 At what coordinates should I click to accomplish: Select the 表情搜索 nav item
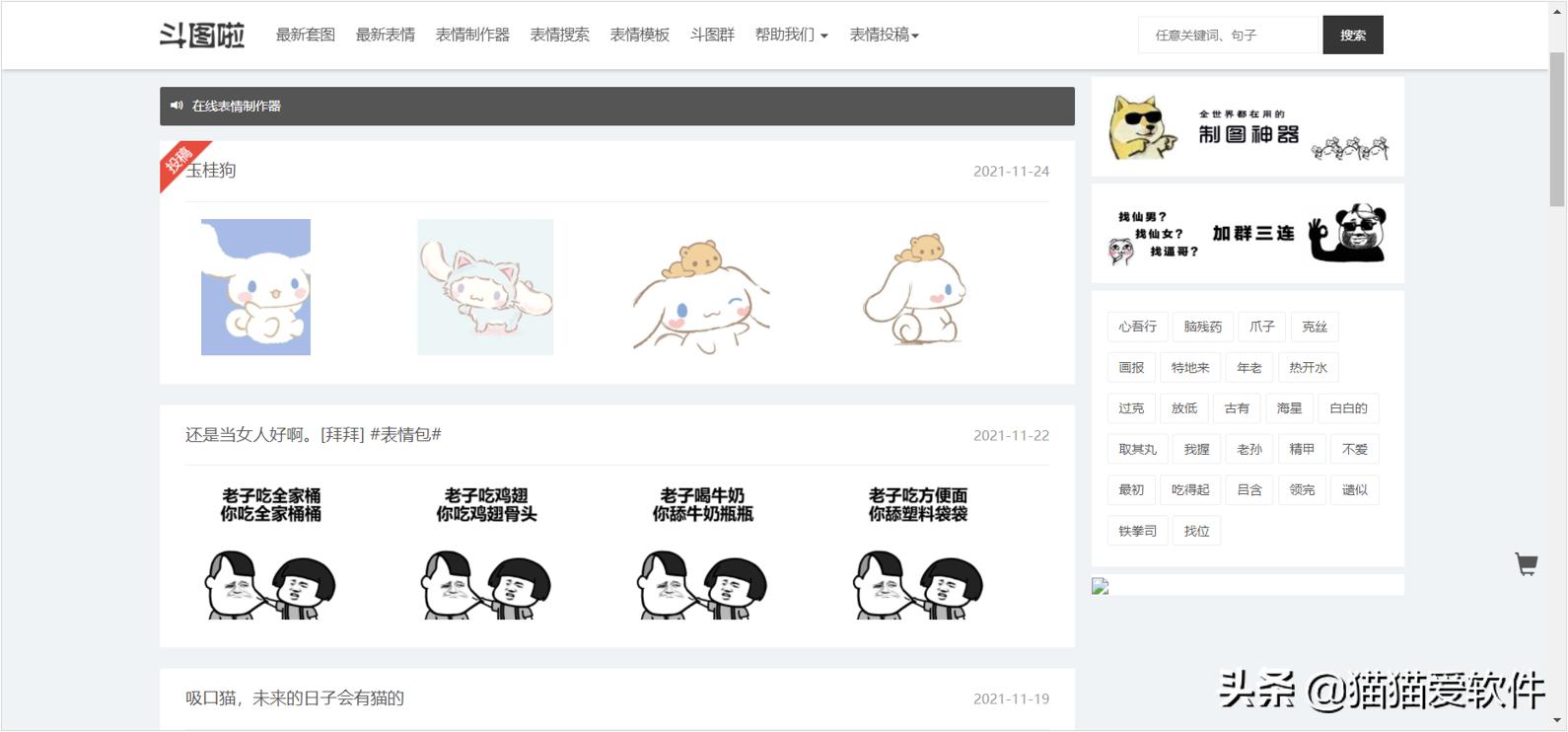(560, 35)
